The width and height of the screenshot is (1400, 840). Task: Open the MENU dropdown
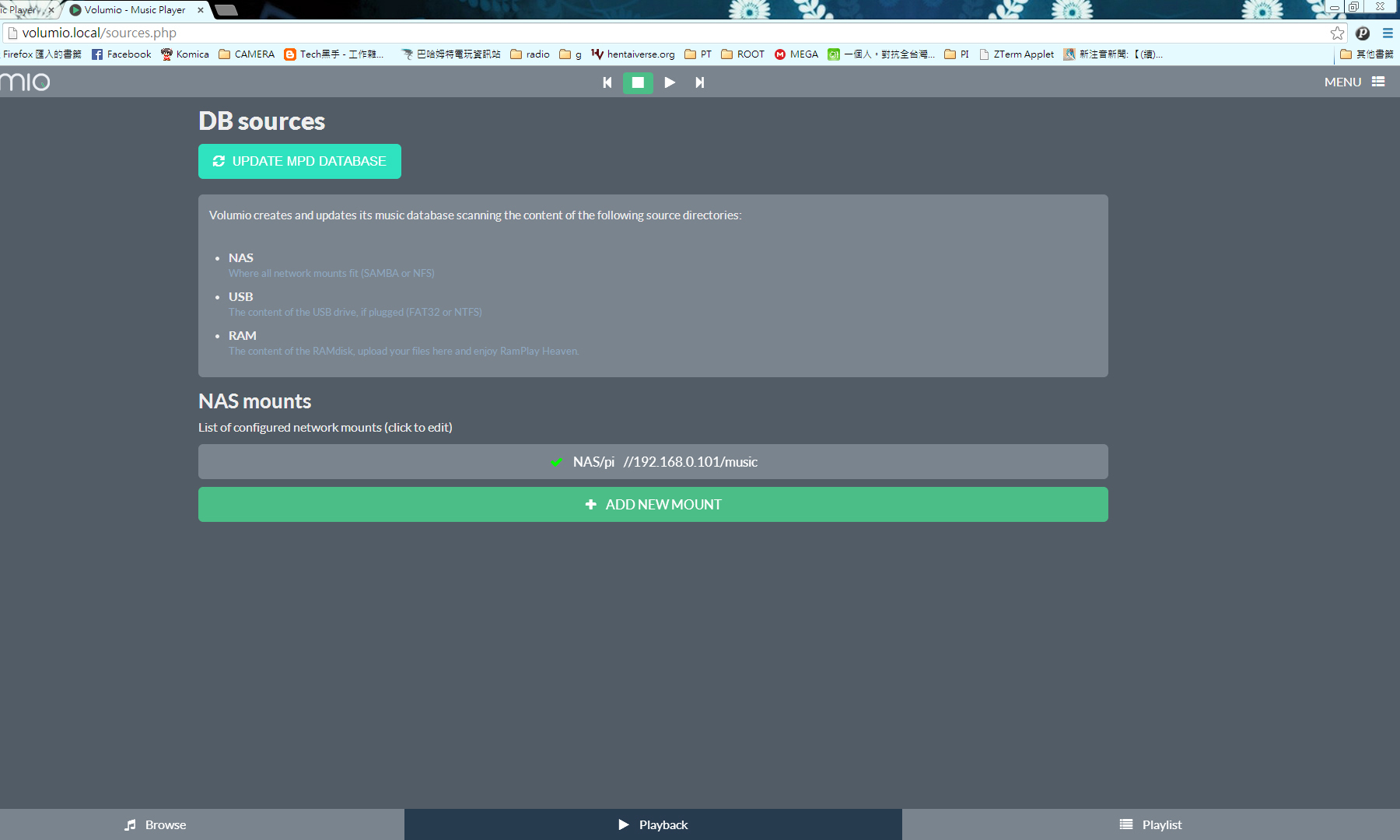coord(1354,82)
